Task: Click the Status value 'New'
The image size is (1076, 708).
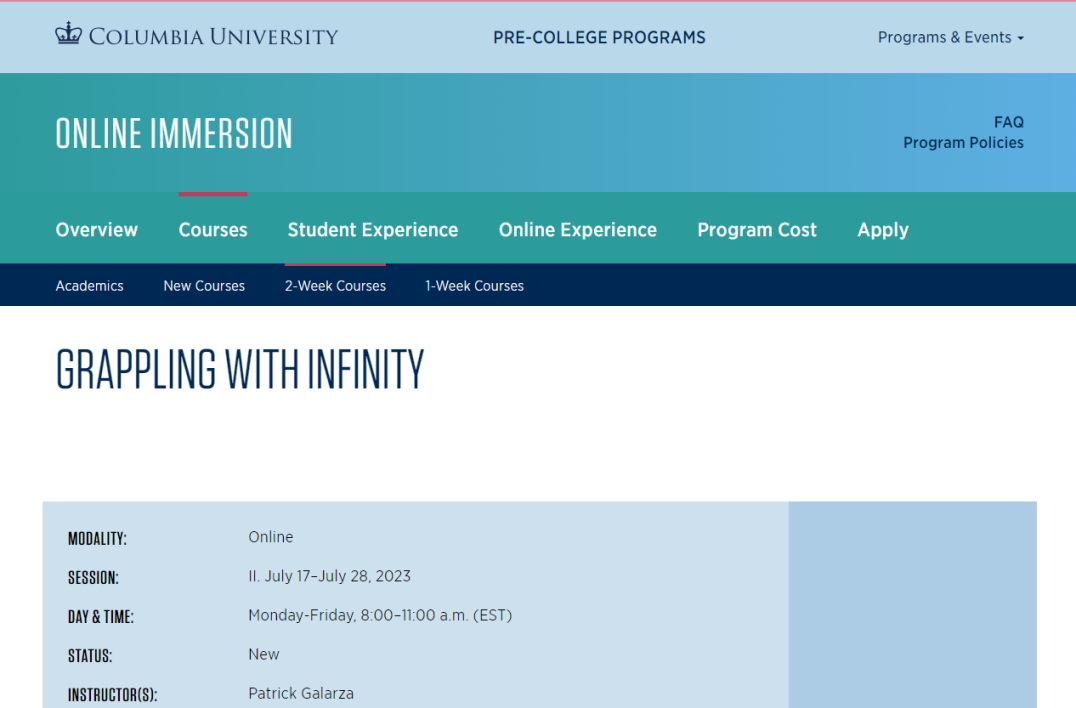Action: tap(264, 654)
